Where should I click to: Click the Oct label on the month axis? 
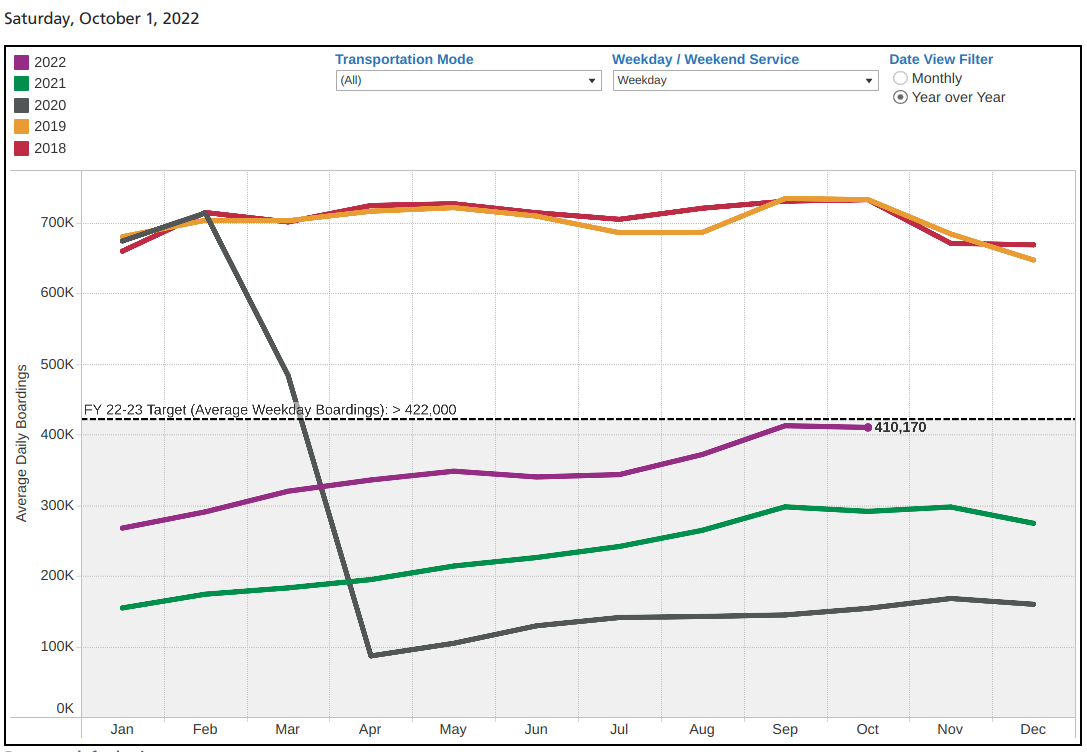pyautogui.click(x=868, y=729)
